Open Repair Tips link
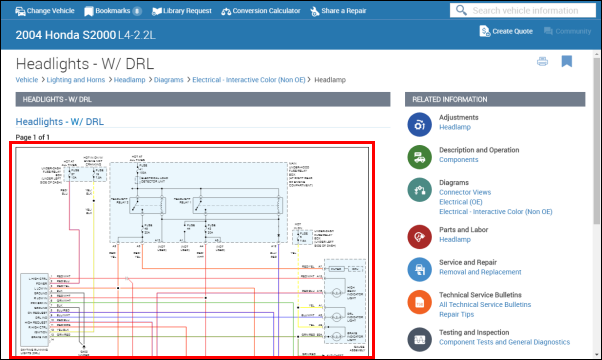 click(456, 314)
